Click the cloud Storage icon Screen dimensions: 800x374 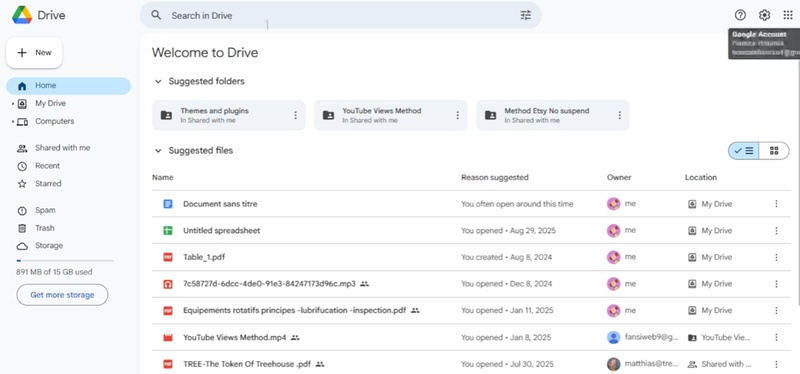[x=22, y=246]
